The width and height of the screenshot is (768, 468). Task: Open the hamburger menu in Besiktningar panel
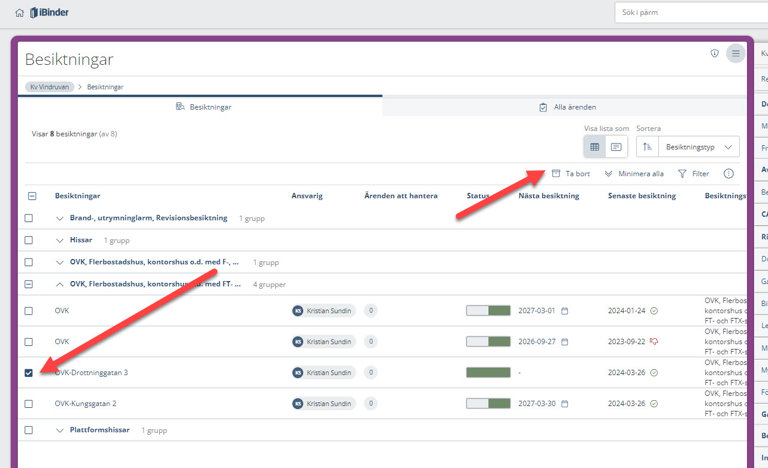click(x=736, y=53)
